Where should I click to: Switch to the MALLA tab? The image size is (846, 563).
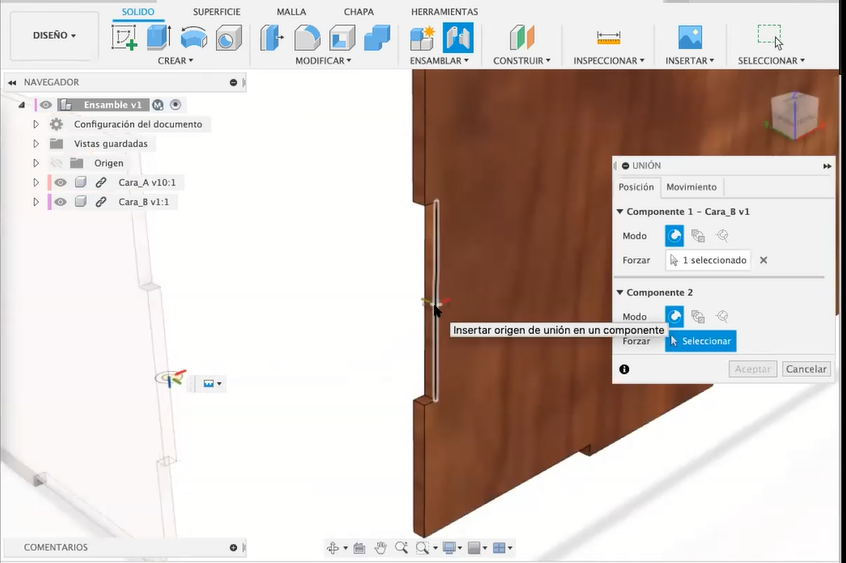pos(291,12)
